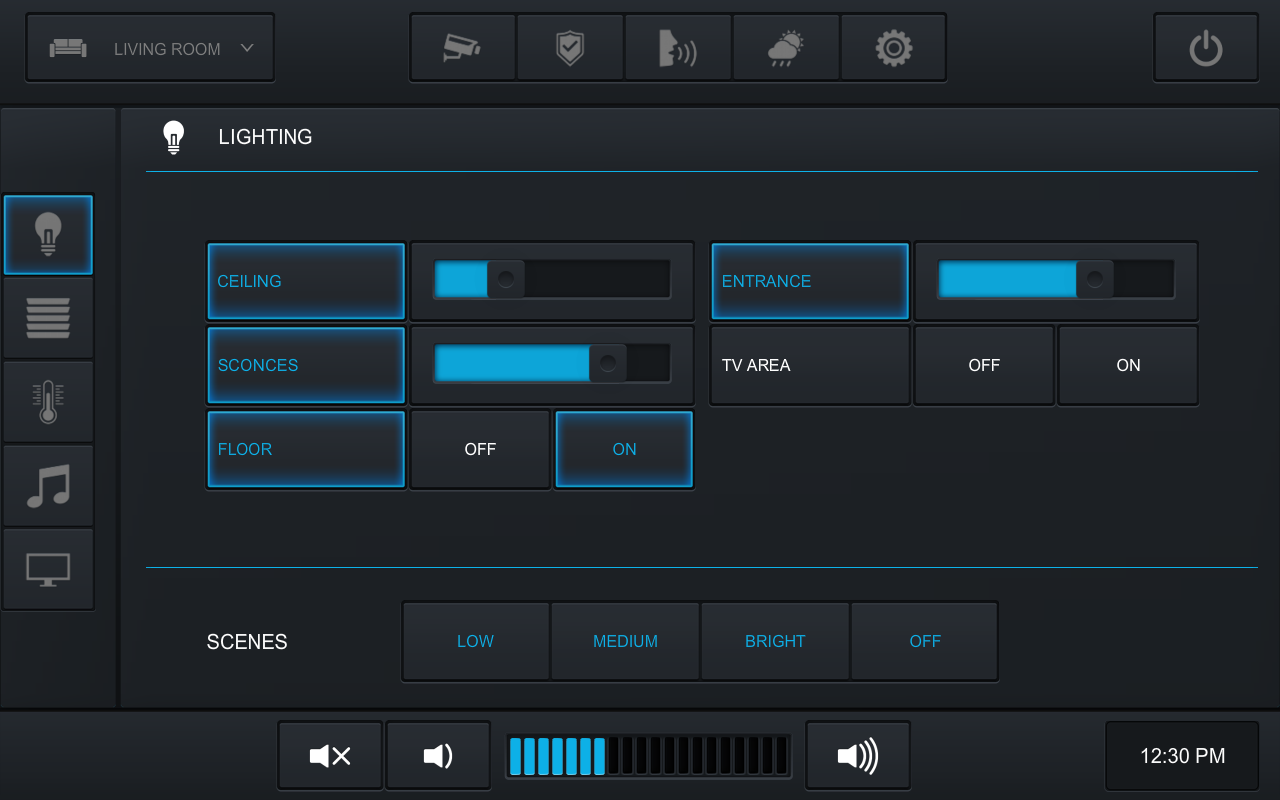Open the TV display sidebar icon

click(48, 569)
